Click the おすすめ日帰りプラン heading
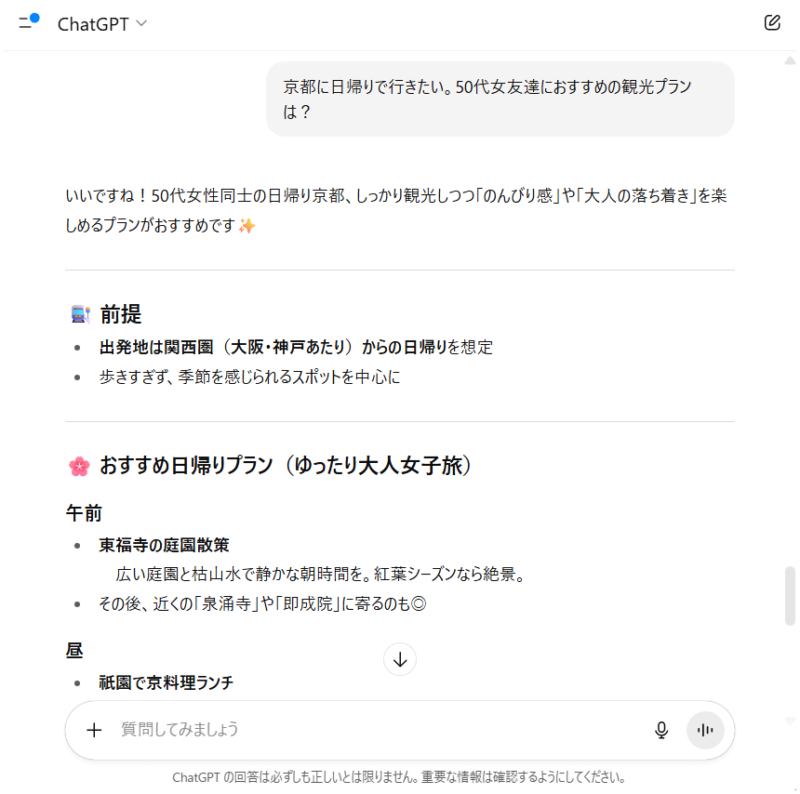The width and height of the screenshot is (800, 794). pos(285,466)
